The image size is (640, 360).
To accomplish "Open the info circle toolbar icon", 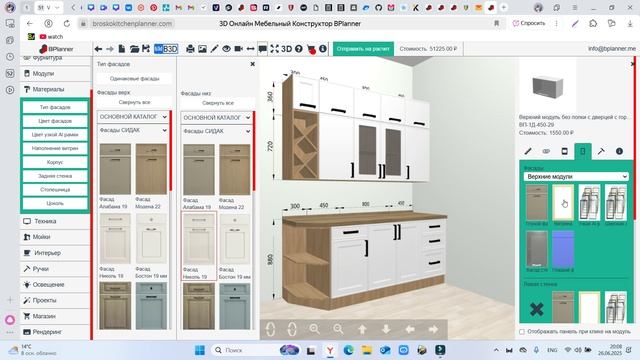I will point(323,49).
